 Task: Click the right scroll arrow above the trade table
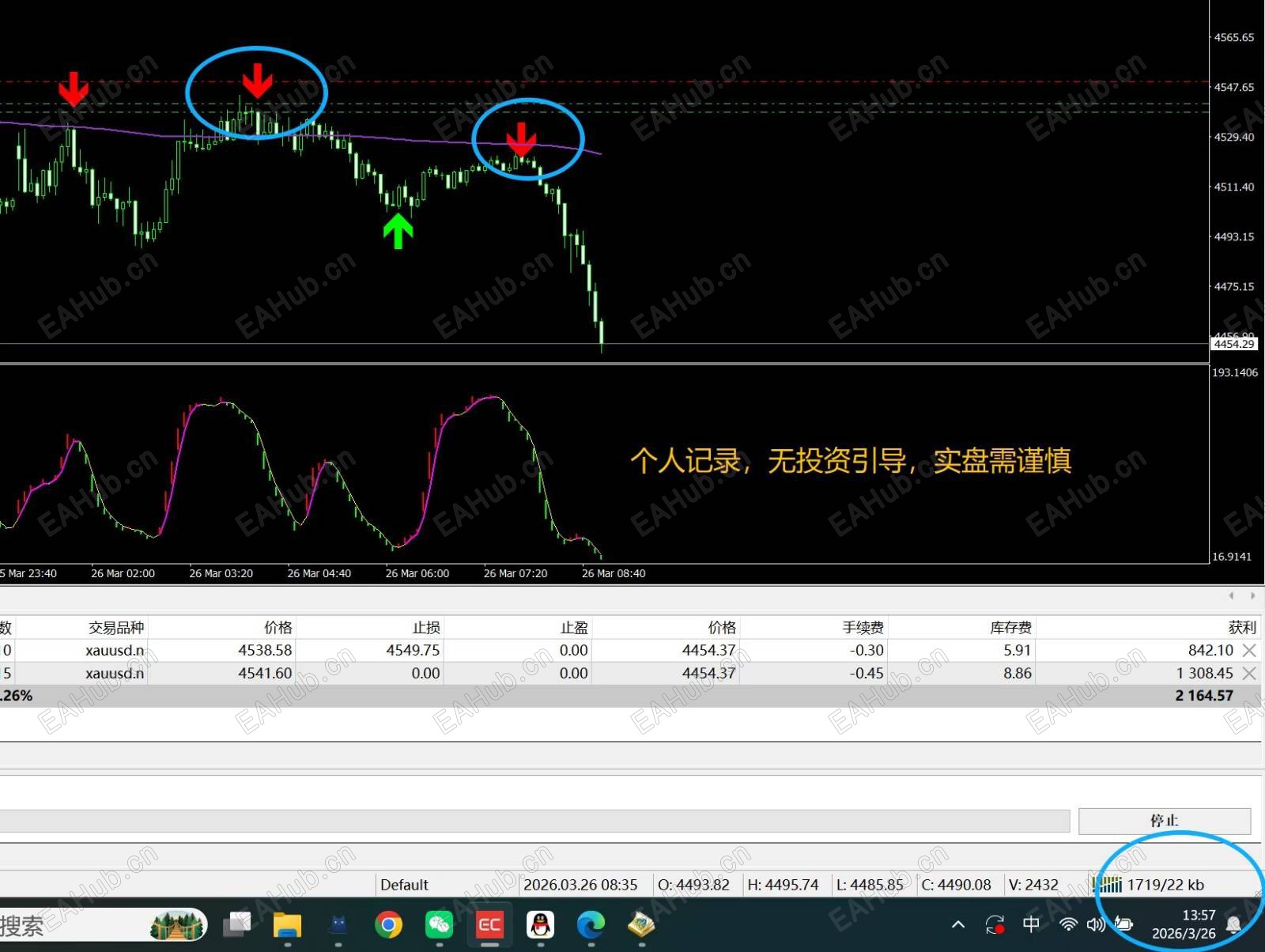[x=1252, y=595]
